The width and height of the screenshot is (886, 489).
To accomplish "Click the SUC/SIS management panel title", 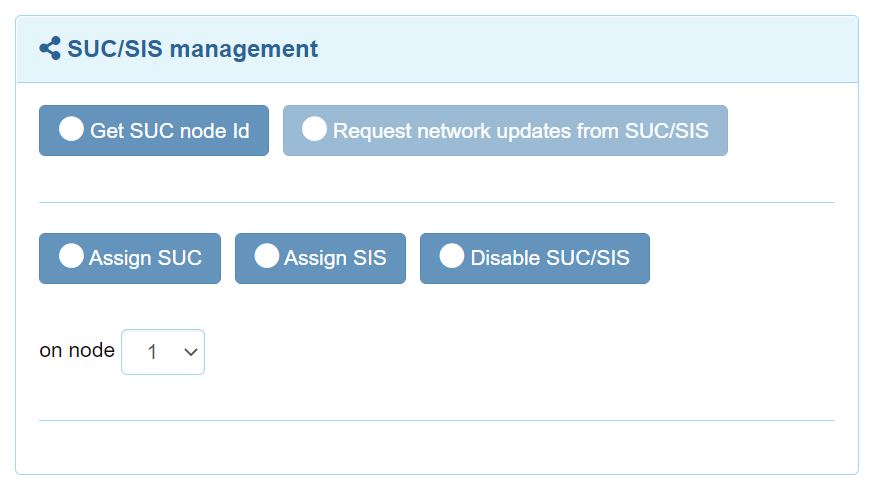I will coord(193,48).
